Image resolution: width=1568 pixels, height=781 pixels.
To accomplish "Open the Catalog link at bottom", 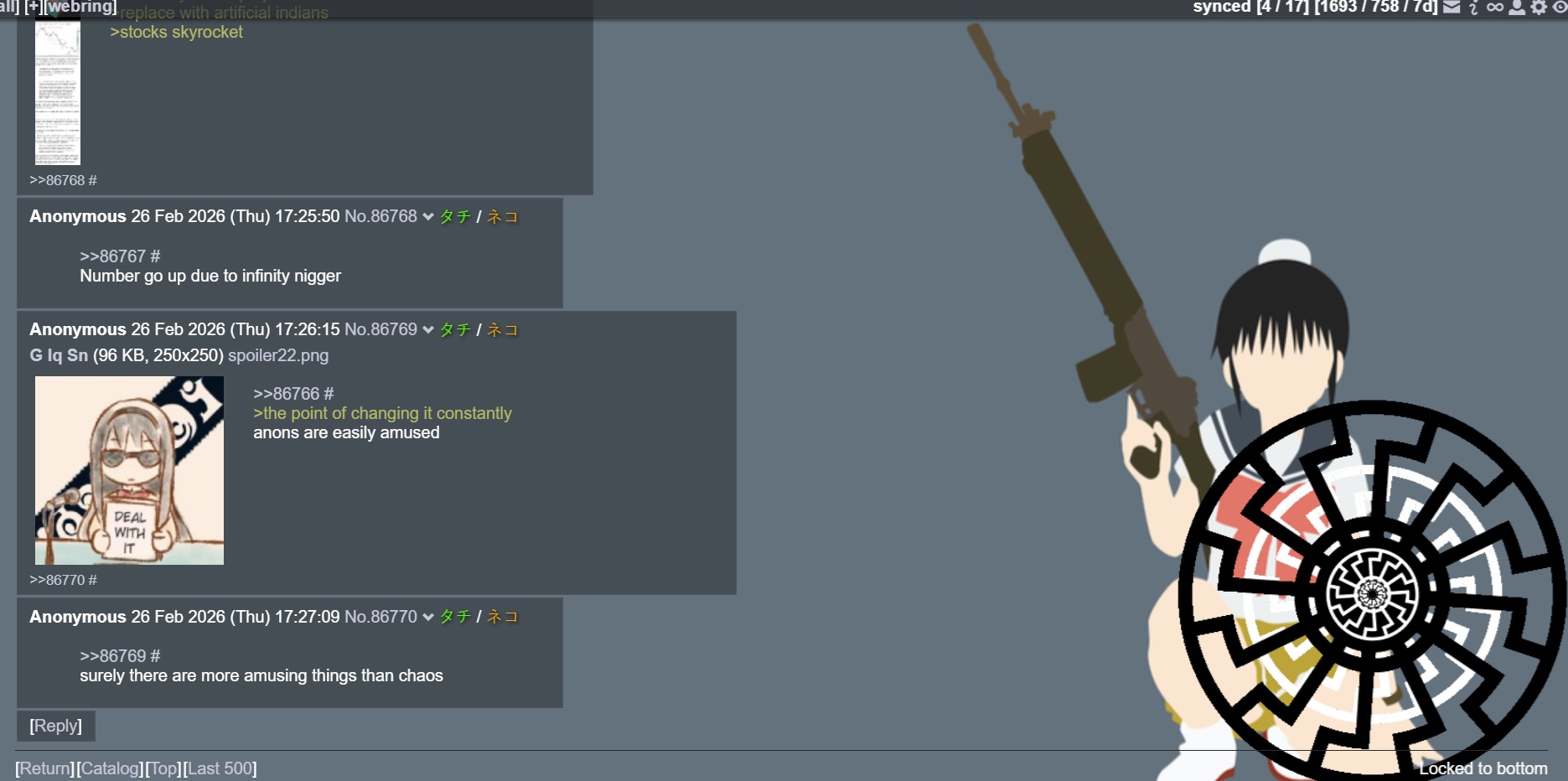I will point(110,768).
